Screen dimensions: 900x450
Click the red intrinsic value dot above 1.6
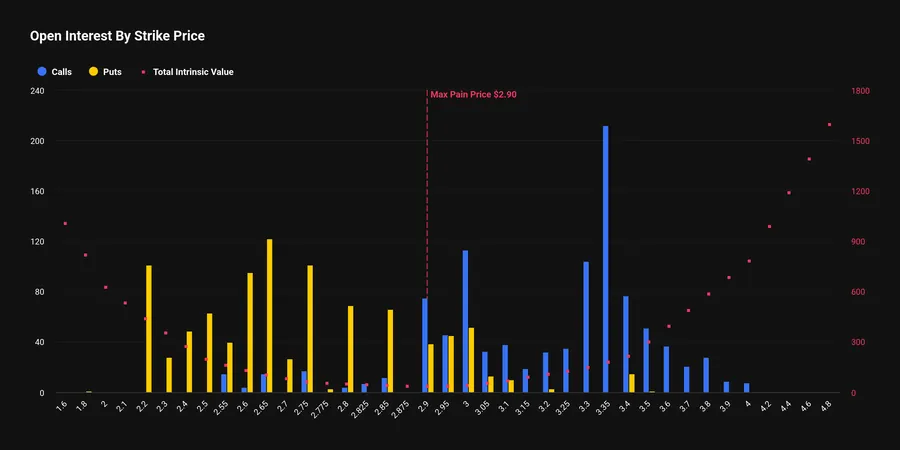pyautogui.click(x=65, y=223)
